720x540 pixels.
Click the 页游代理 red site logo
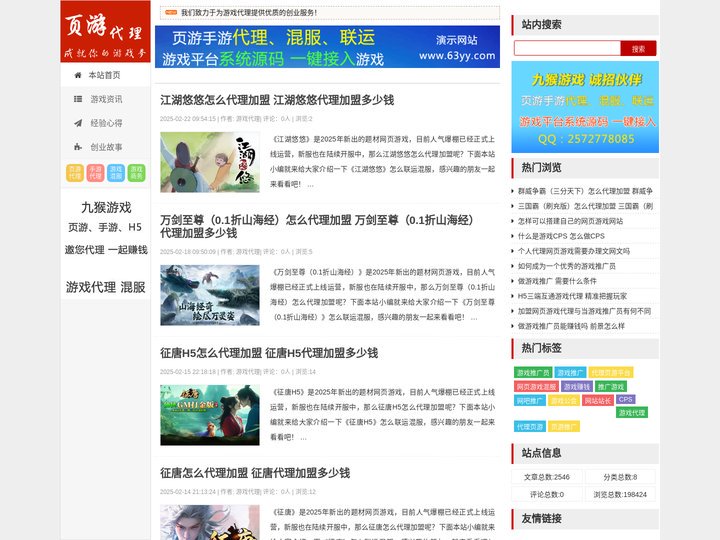[105, 31]
